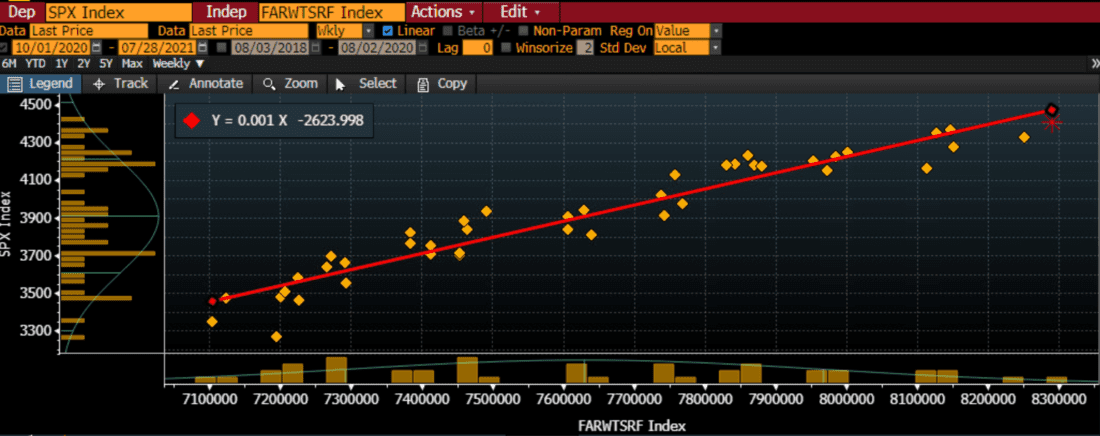
Task: Click the 07/28/2021 end date field
Action: (x=159, y=48)
